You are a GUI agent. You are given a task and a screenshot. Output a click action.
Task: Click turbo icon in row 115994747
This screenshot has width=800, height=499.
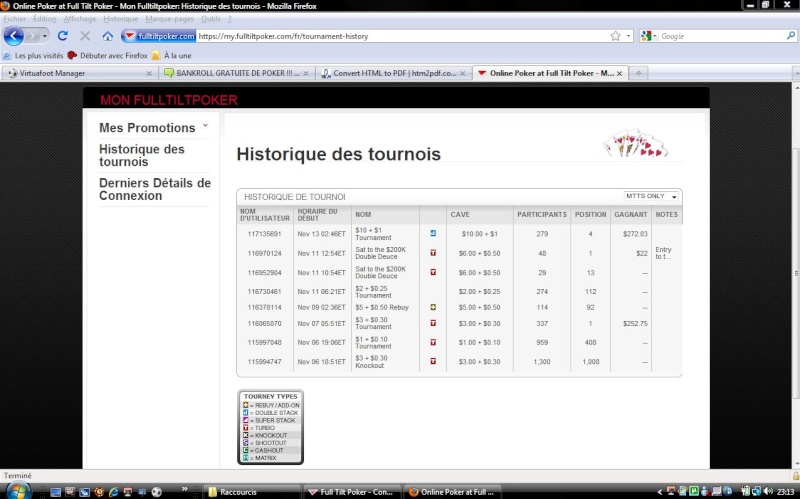[433, 361]
